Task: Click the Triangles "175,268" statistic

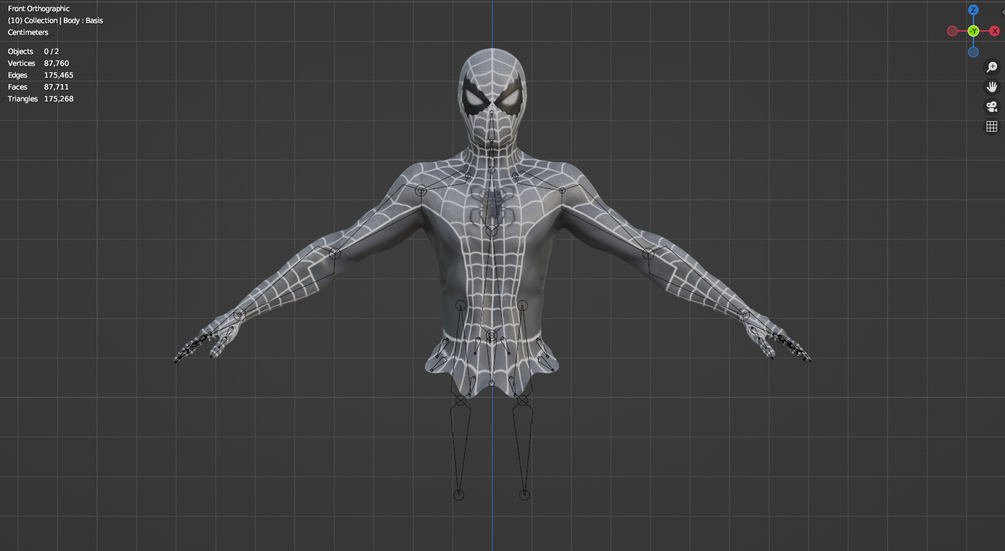Action: (x=58, y=99)
